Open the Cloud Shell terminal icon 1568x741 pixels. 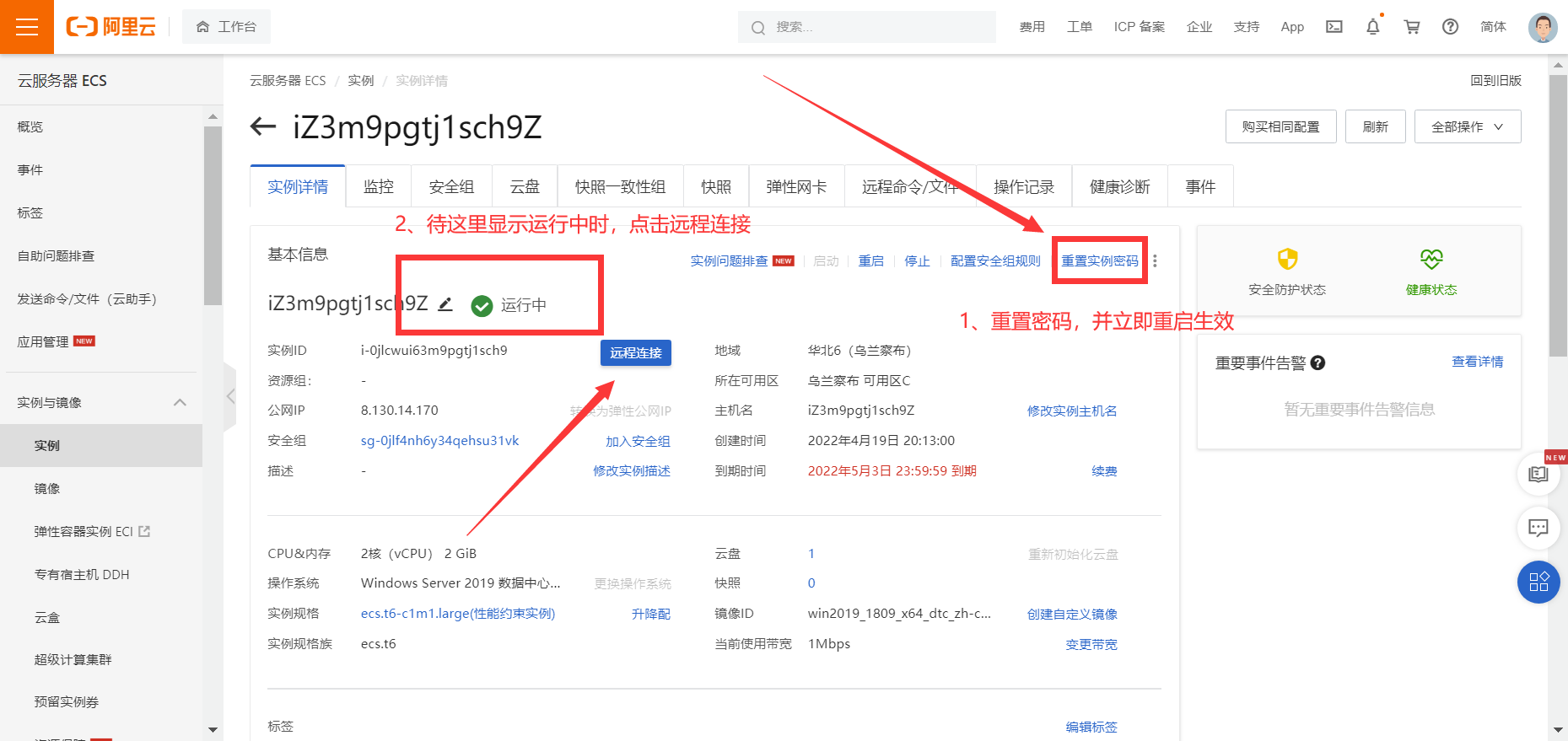tap(1334, 27)
